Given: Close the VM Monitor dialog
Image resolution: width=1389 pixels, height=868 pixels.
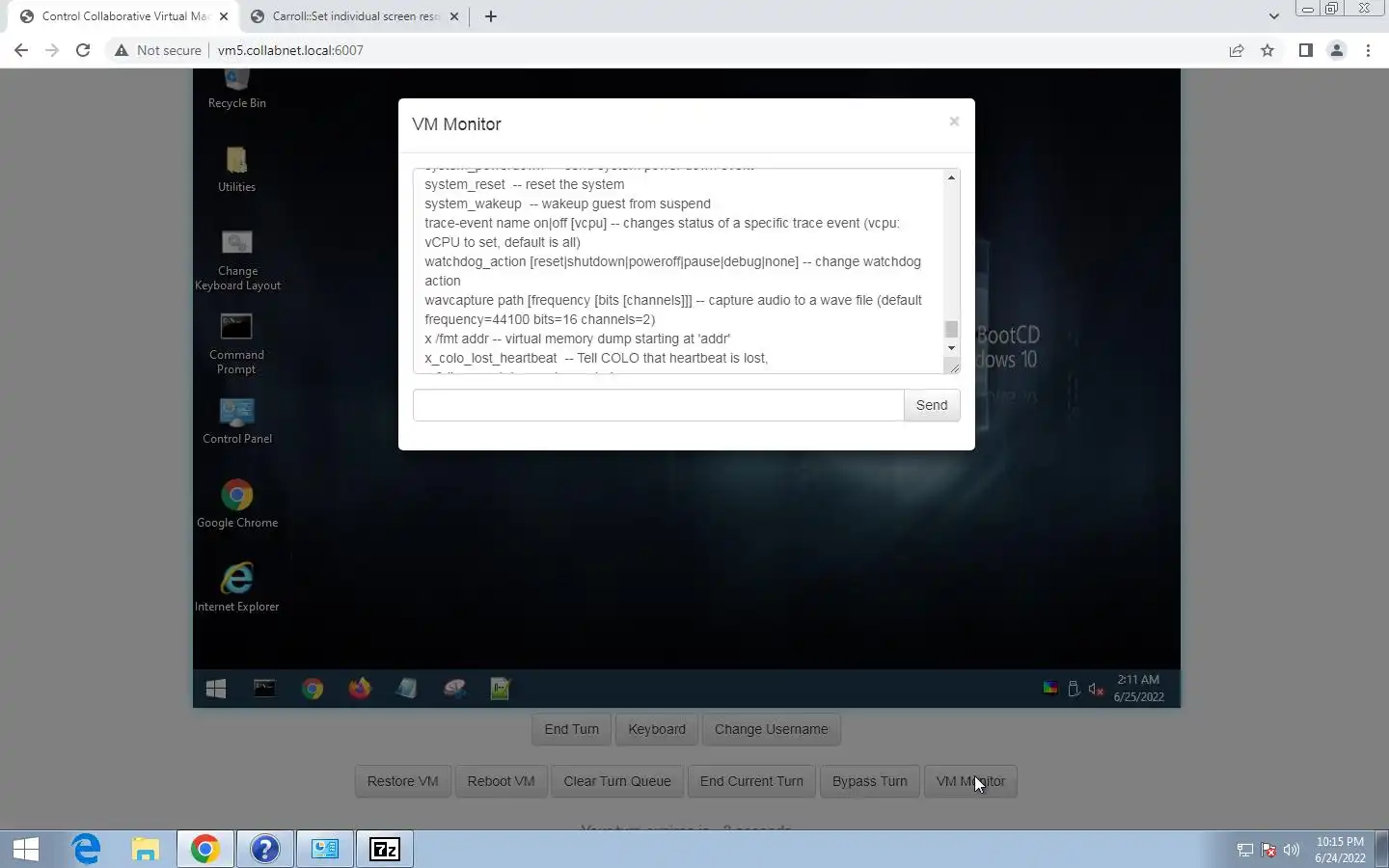Looking at the screenshot, I should [954, 122].
